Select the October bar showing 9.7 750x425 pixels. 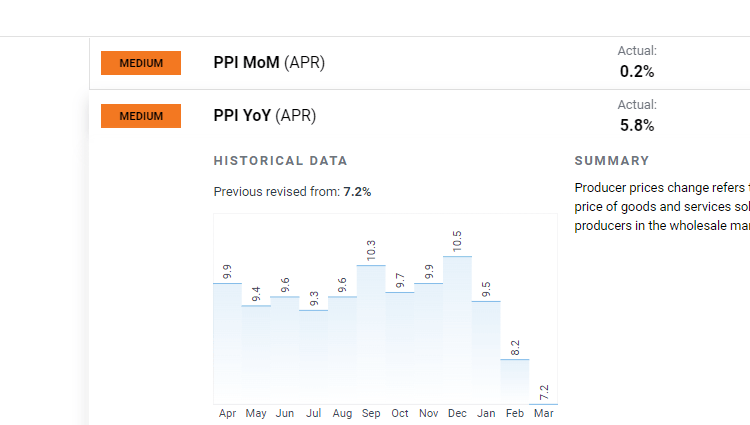coord(400,347)
